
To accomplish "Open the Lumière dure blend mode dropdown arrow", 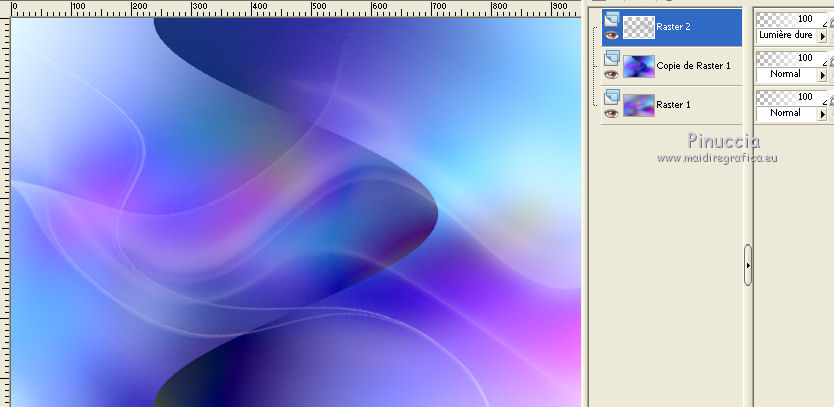I will [822, 36].
